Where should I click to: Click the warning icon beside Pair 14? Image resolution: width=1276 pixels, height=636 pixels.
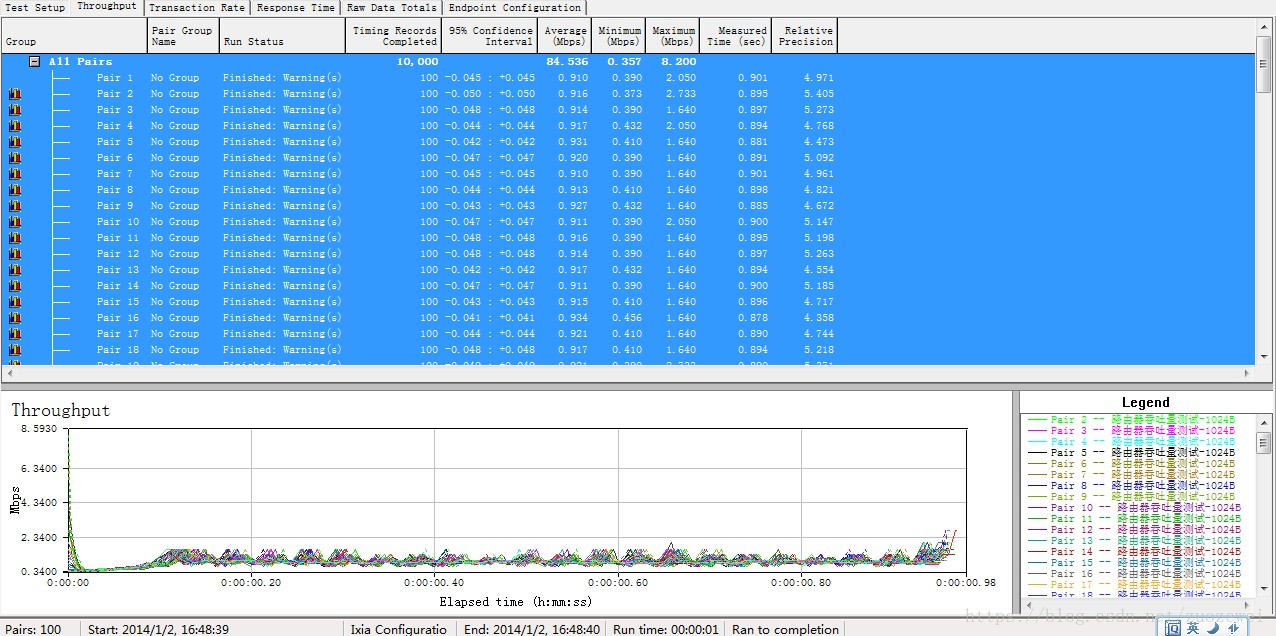(x=14, y=286)
